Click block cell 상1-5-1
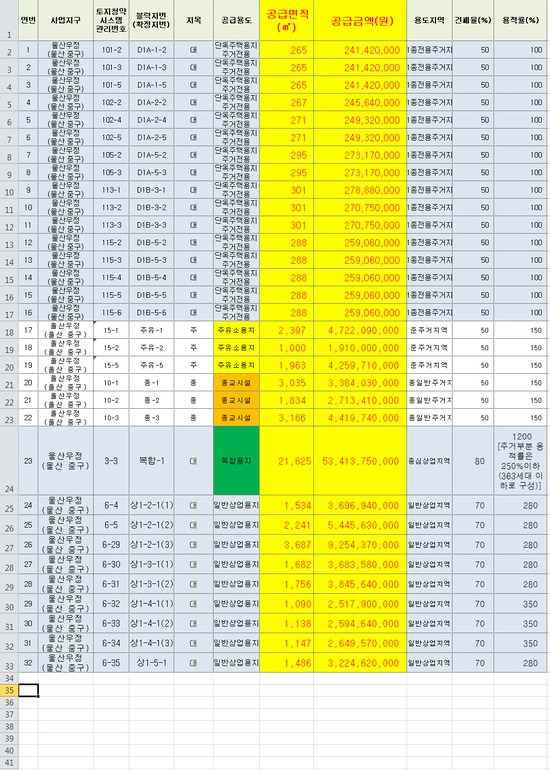The height and width of the screenshot is (770, 550). click(x=152, y=663)
